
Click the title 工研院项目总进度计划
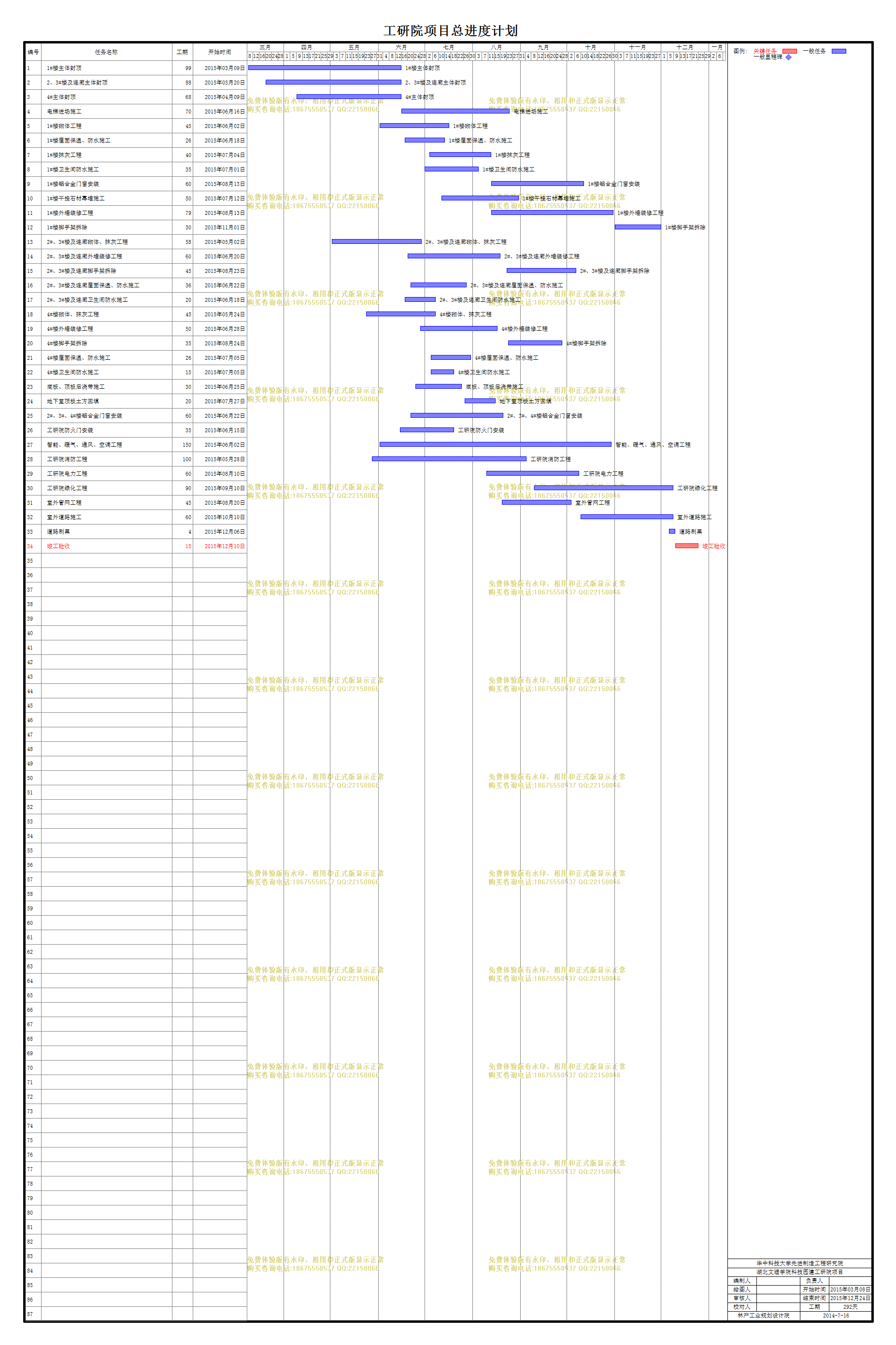coord(450,31)
